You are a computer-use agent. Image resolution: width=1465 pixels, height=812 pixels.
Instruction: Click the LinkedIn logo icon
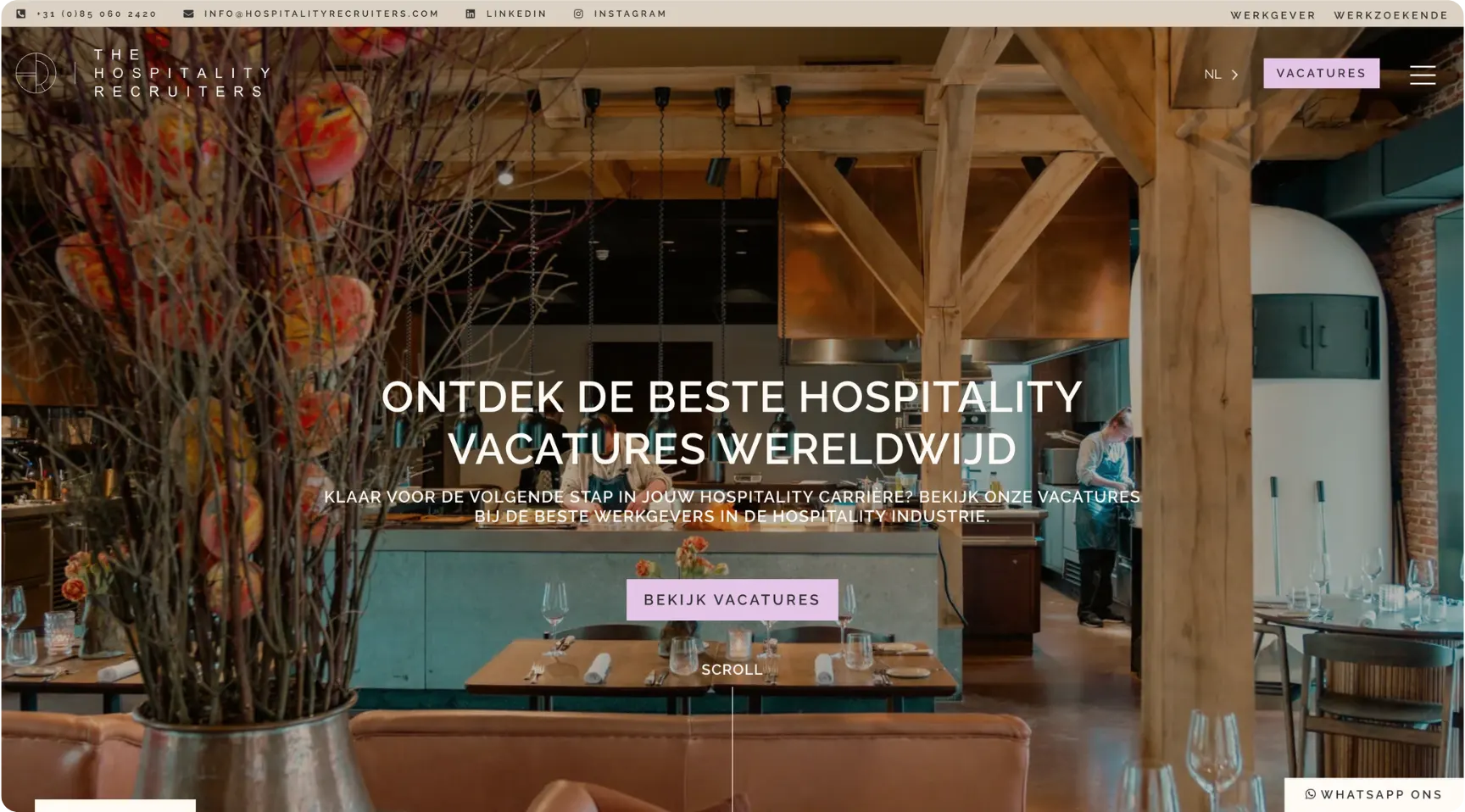coord(471,14)
